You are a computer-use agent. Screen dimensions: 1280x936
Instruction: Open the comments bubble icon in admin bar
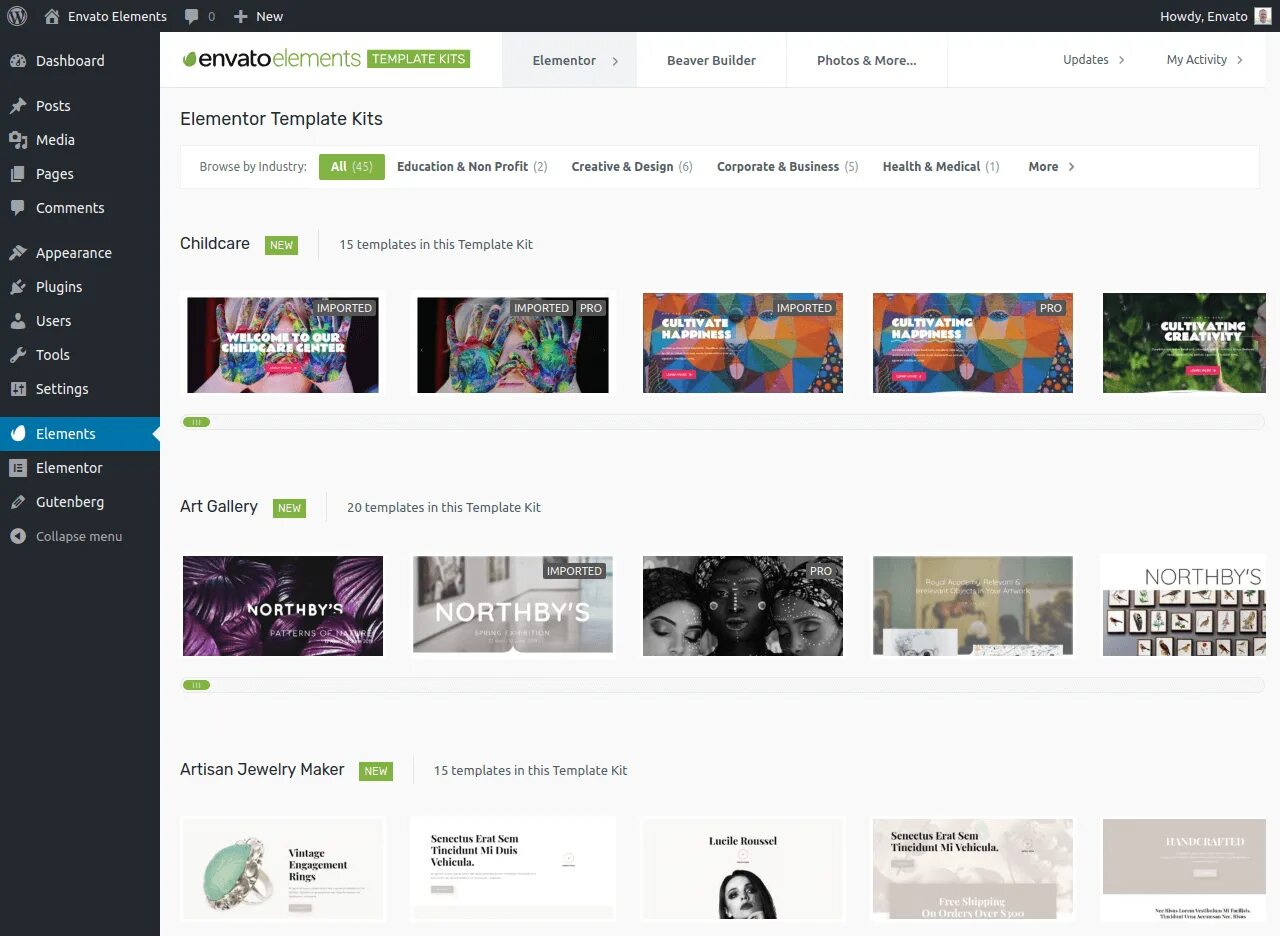[191, 16]
